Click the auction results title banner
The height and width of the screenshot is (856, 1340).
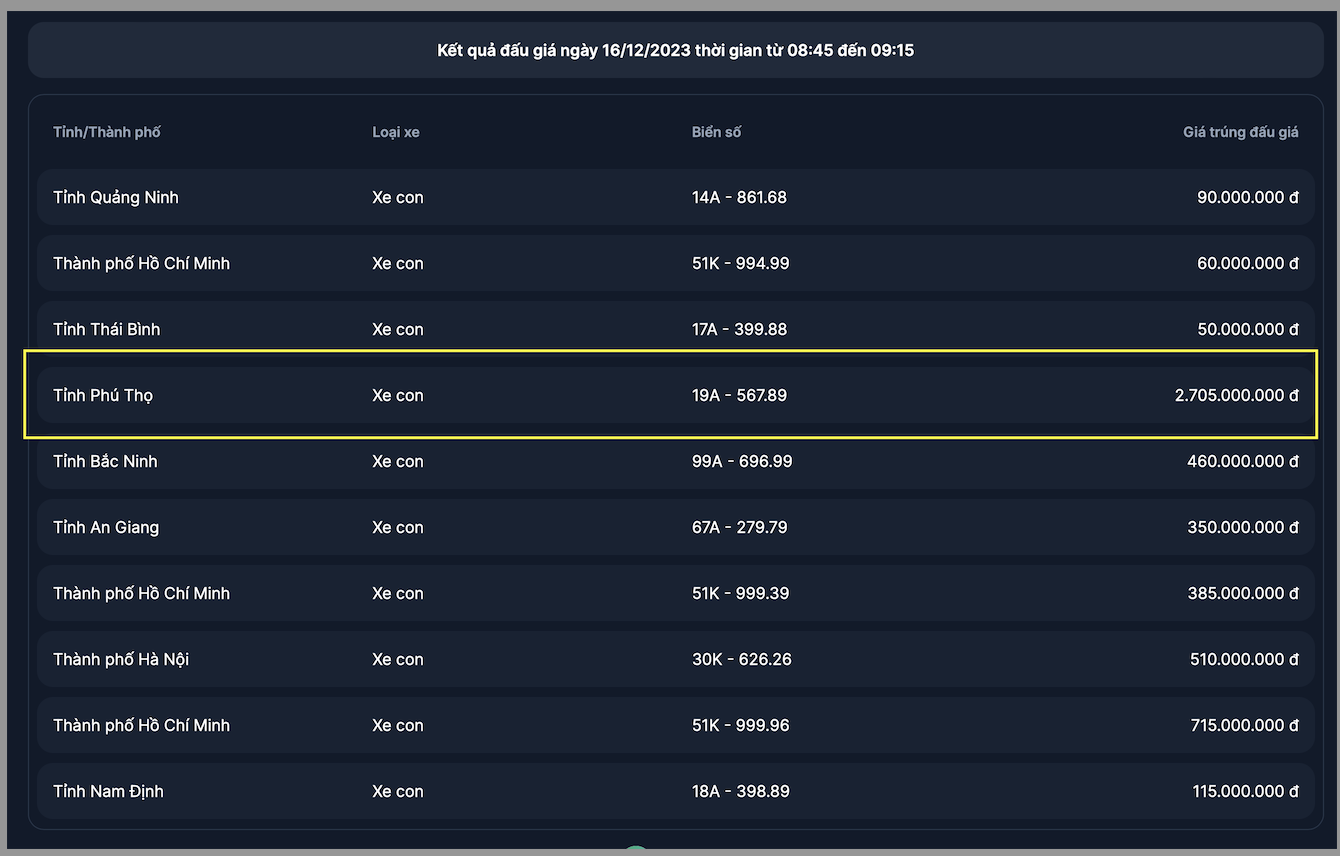(x=676, y=50)
